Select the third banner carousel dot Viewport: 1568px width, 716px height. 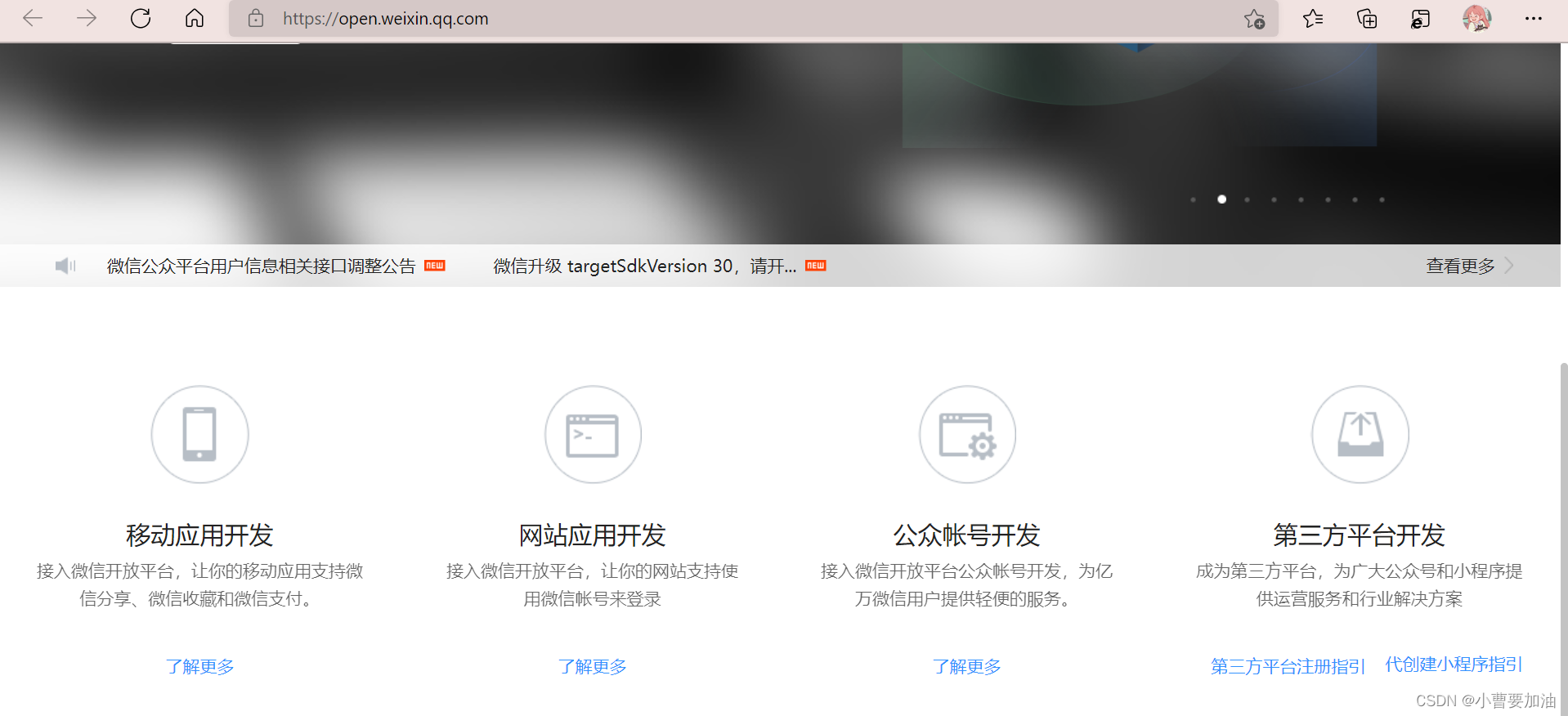[x=1247, y=199]
